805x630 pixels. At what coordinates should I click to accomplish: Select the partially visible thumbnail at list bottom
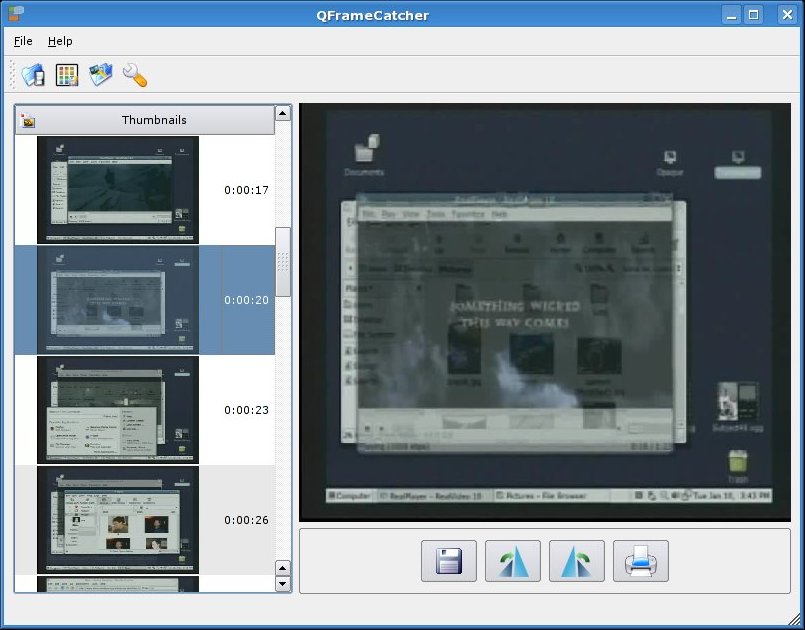(118, 584)
